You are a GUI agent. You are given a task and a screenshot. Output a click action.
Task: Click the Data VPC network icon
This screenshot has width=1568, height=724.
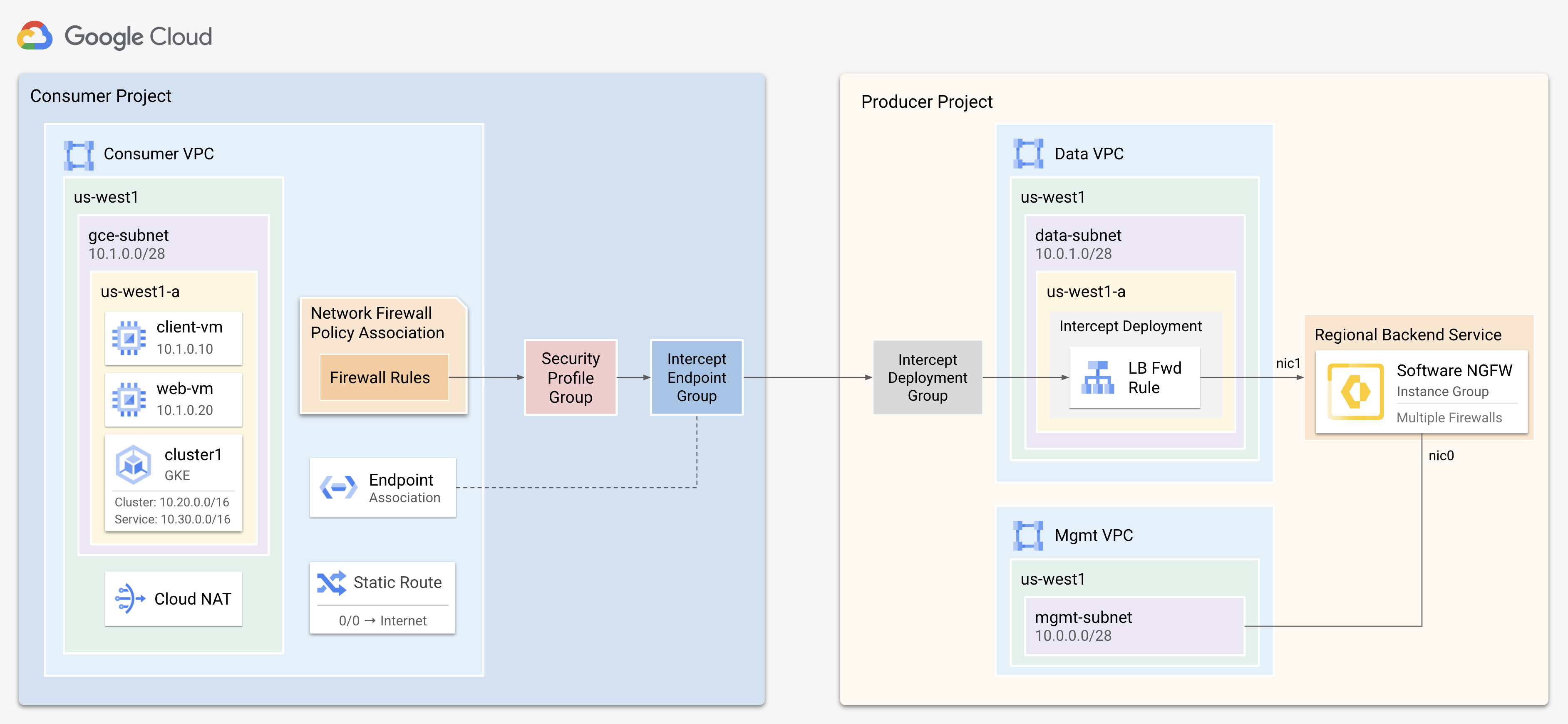coord(1028,154)
